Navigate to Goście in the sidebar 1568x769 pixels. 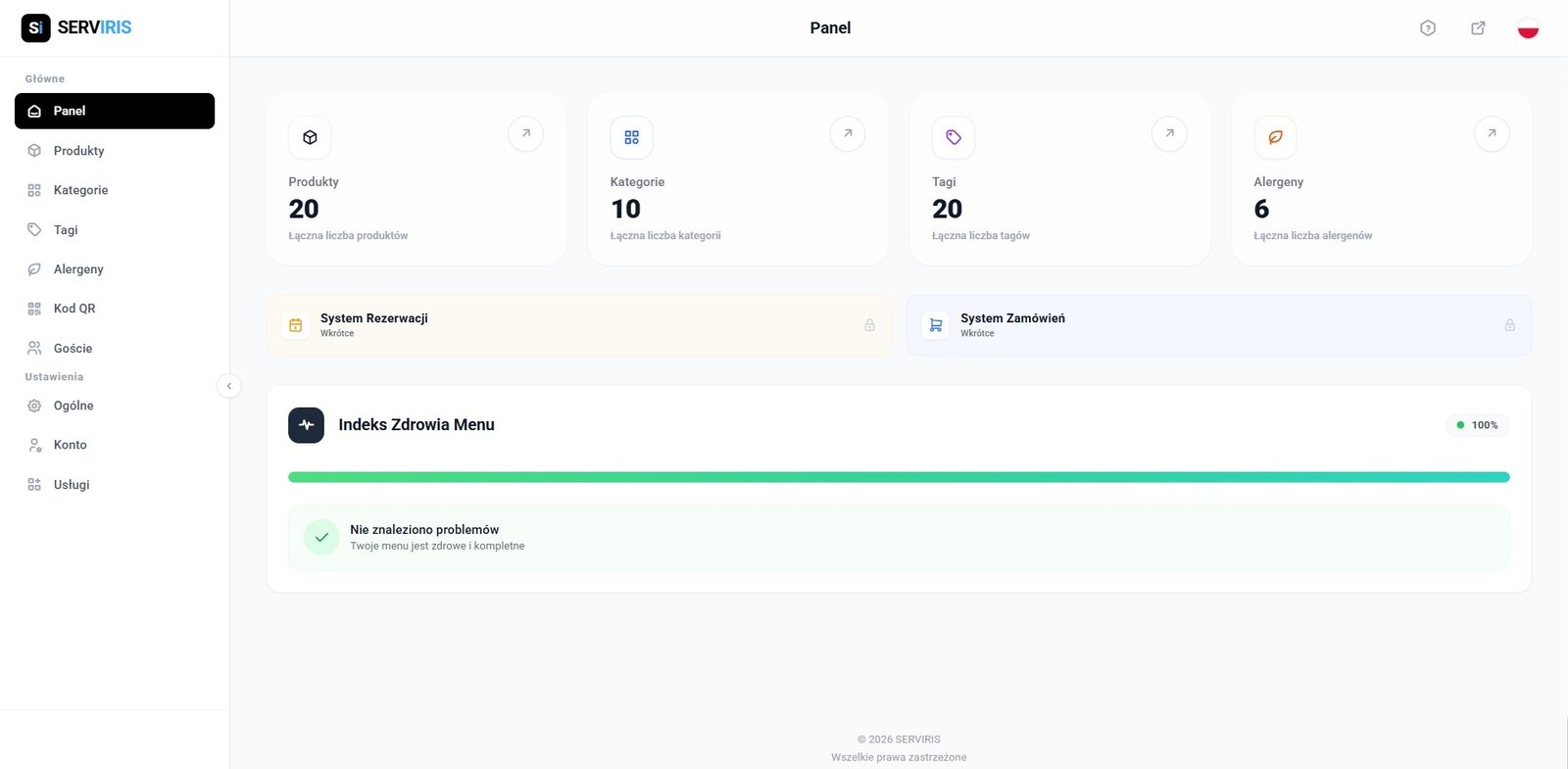pos(73,349)
